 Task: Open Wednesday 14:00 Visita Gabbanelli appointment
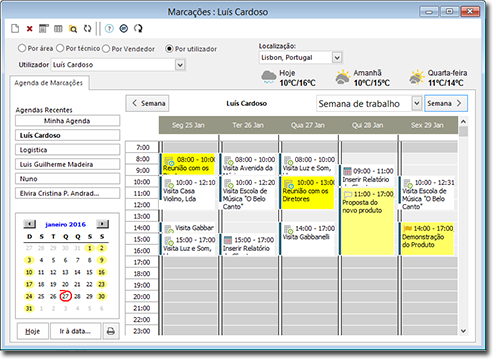click(307, 239)
